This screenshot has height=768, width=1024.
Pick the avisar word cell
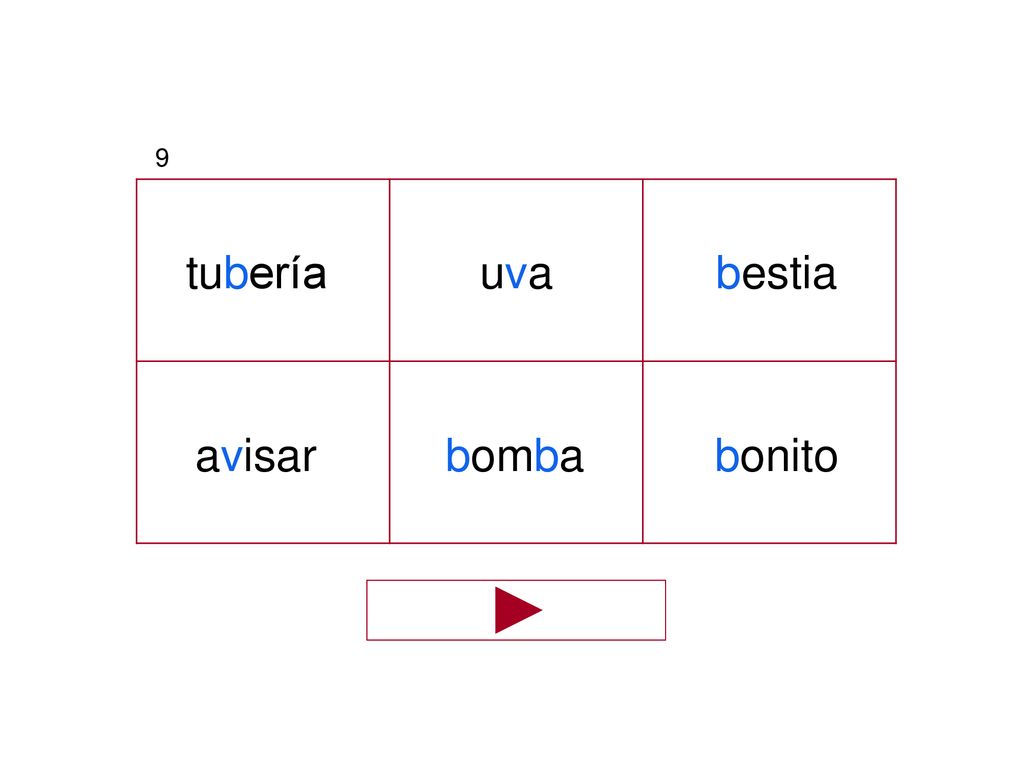pos(263,452)
